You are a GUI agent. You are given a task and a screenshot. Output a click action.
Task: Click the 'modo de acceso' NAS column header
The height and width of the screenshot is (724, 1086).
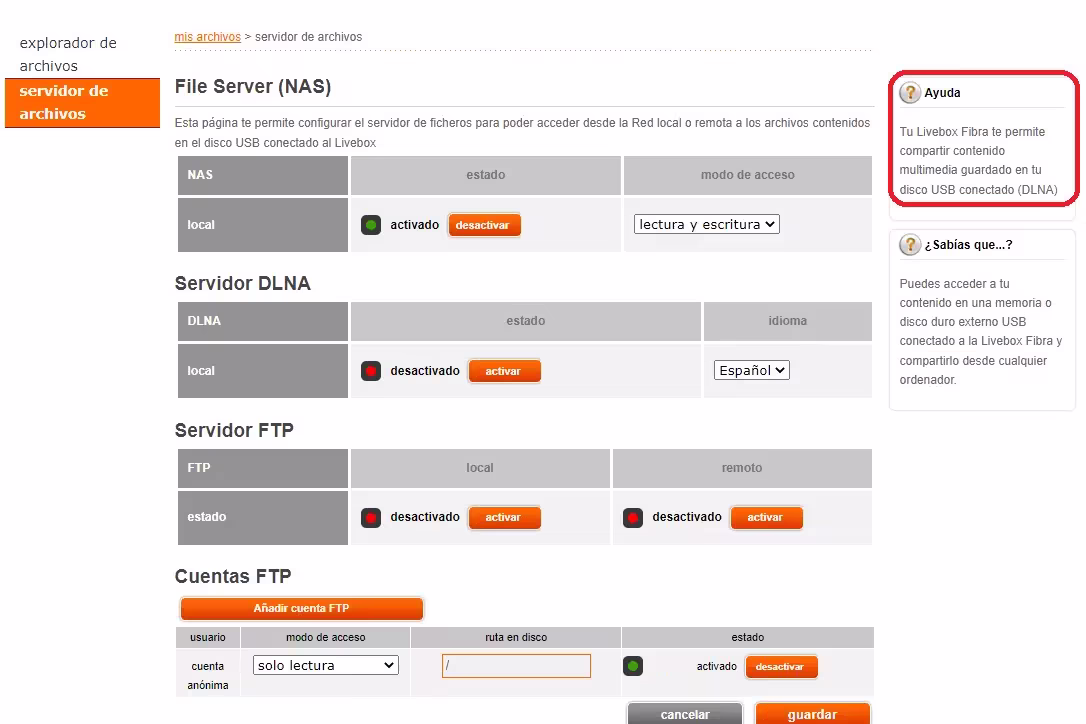click(x=747, y=175)
